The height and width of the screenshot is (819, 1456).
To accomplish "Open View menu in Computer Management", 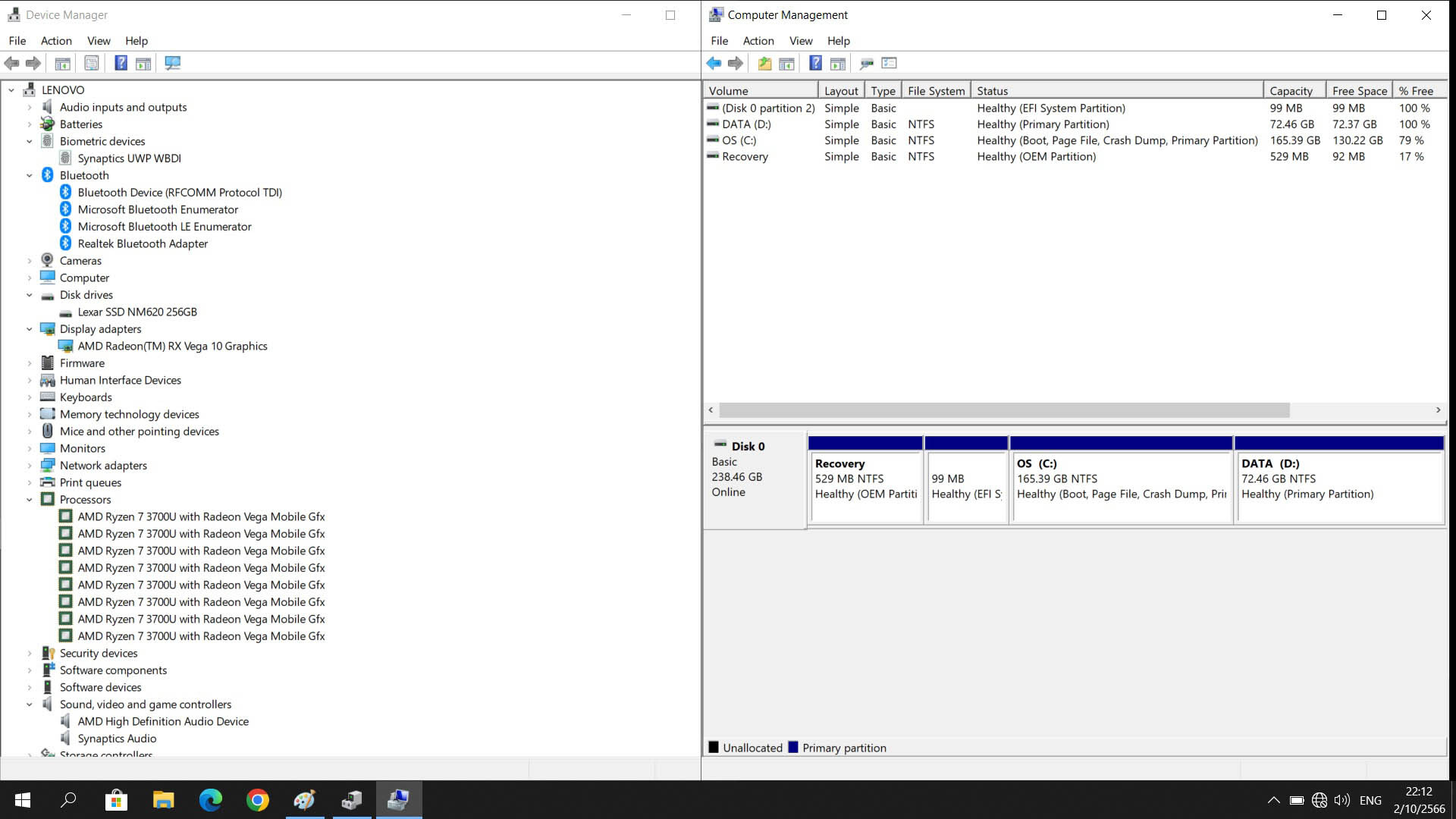I will pyautogui.click(x=801, y=41).
